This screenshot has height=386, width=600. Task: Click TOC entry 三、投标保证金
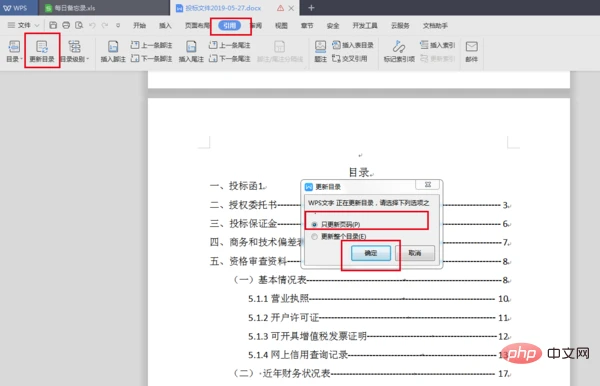[243, 223]
